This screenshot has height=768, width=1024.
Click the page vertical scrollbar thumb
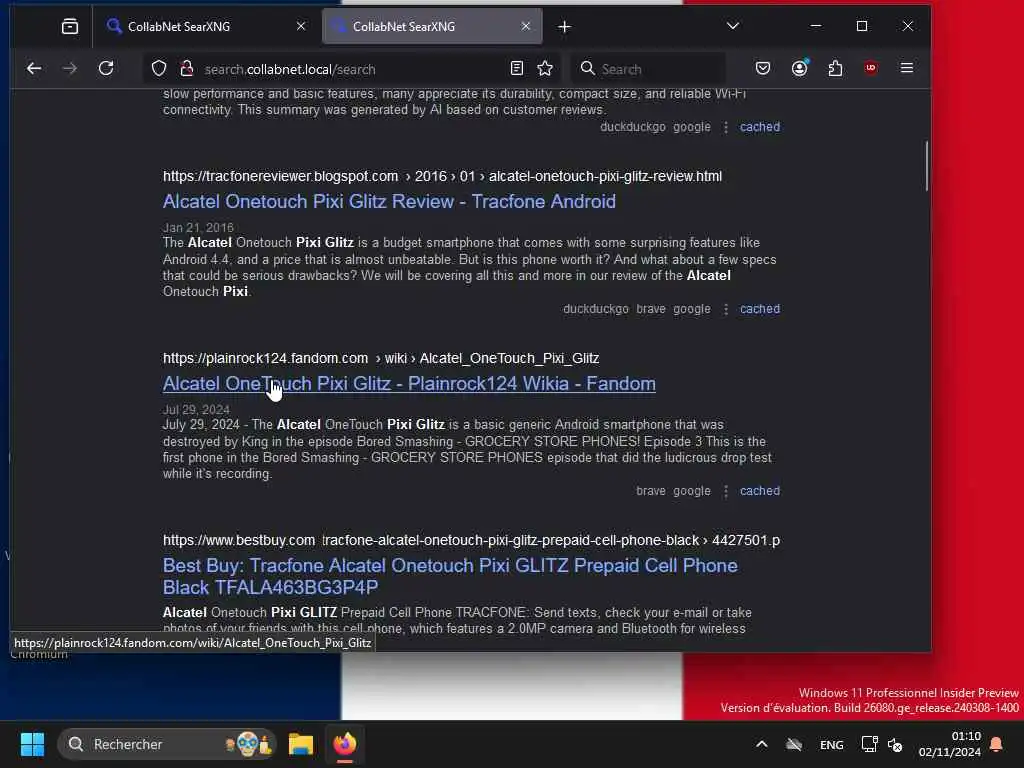coord(926,166)
